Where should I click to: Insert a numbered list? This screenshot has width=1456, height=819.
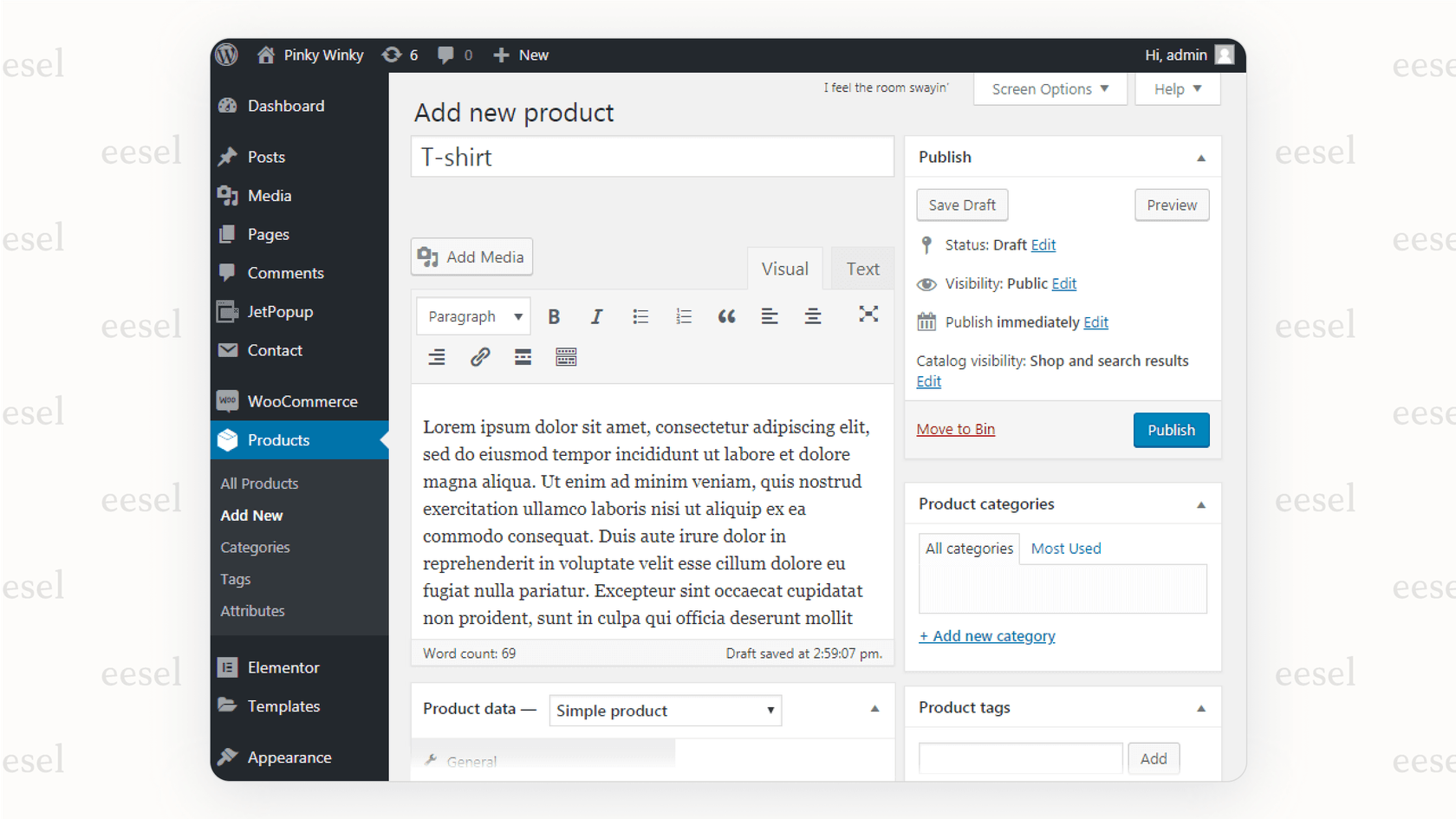point(684,315)
